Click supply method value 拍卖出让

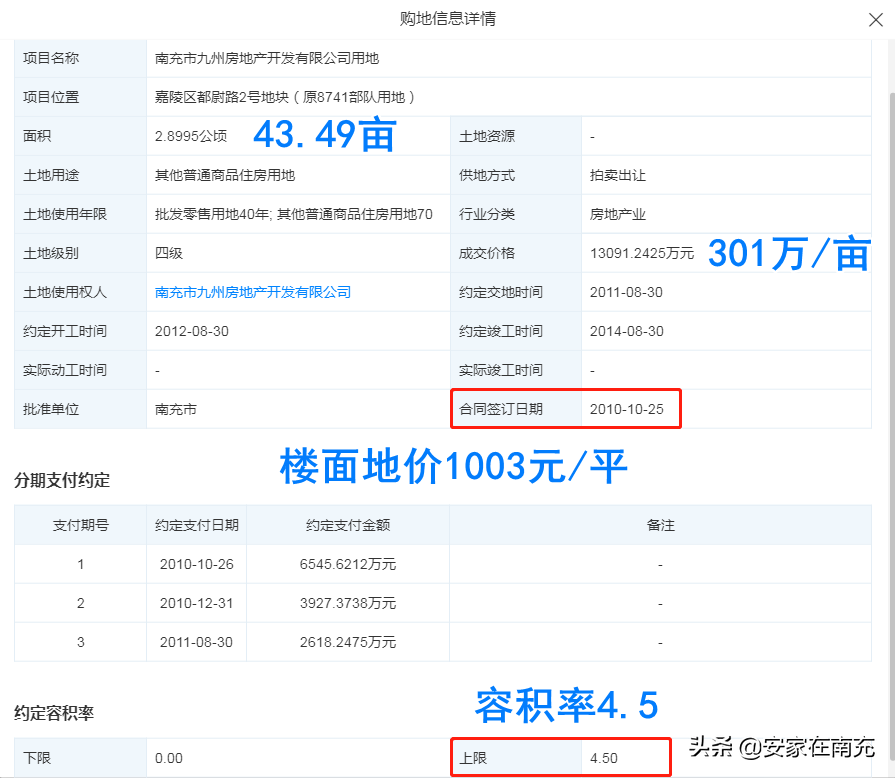618,175
